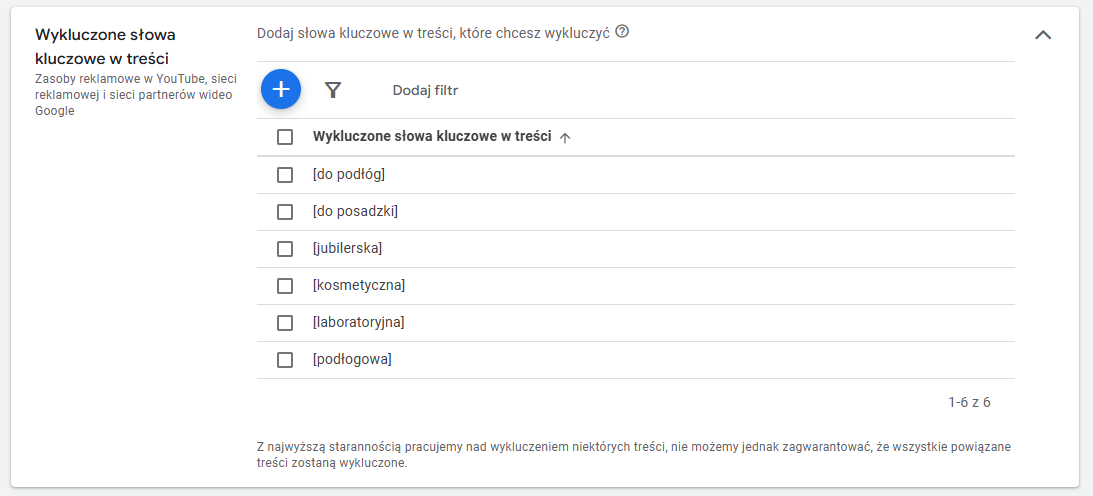Sort by Wykluczone słowa kluczowe w treści column
Screen dimensions: 1093x496
point(432,137)
